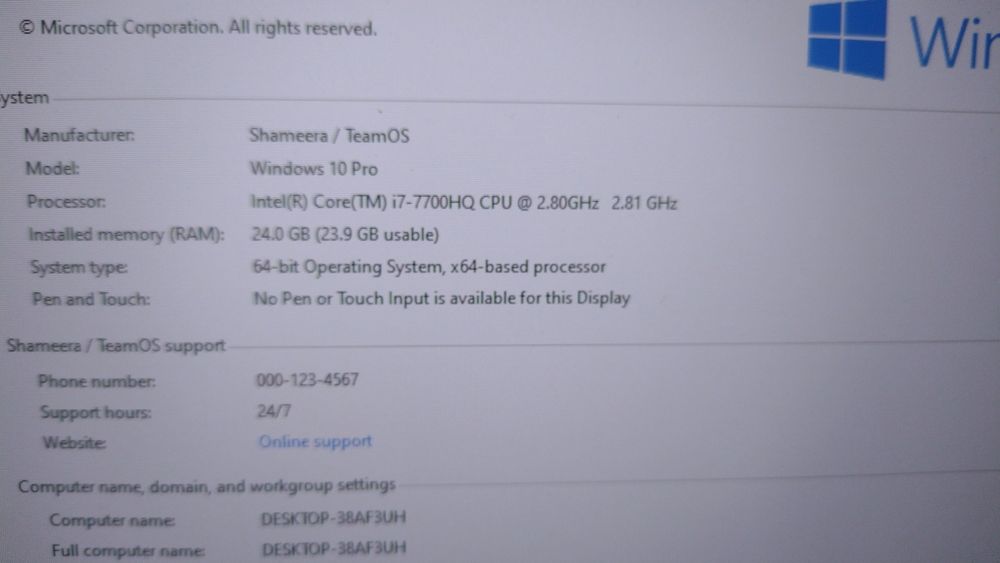The image size is (1000, 563).
Task: Click the Computer name, domain, and workgroup settings heading
Action: (207, 486)
